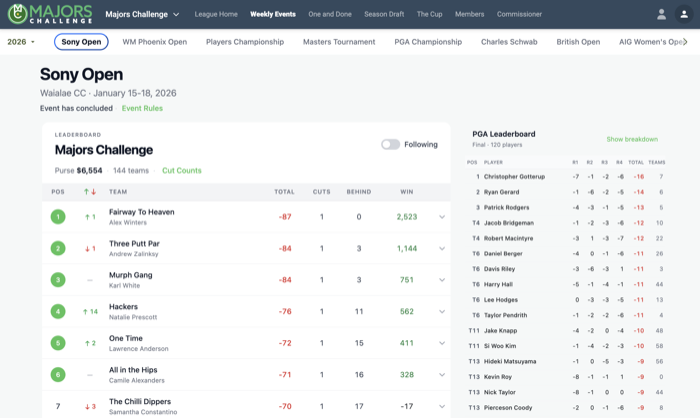700x418 pixels.
Task: Select the Sony Open tab
Action: (81, 42)
